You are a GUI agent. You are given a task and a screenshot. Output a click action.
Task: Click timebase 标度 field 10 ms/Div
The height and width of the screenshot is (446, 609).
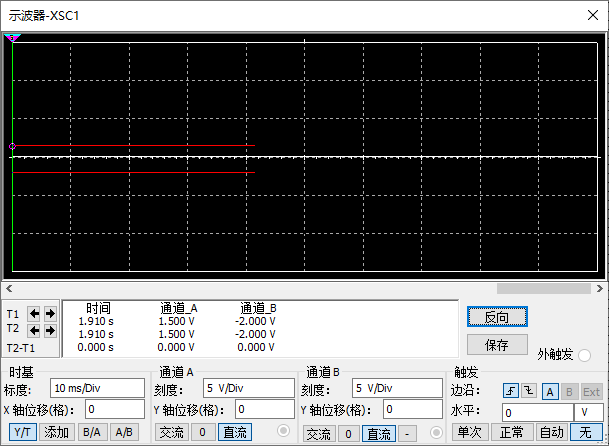coord(97,388)
